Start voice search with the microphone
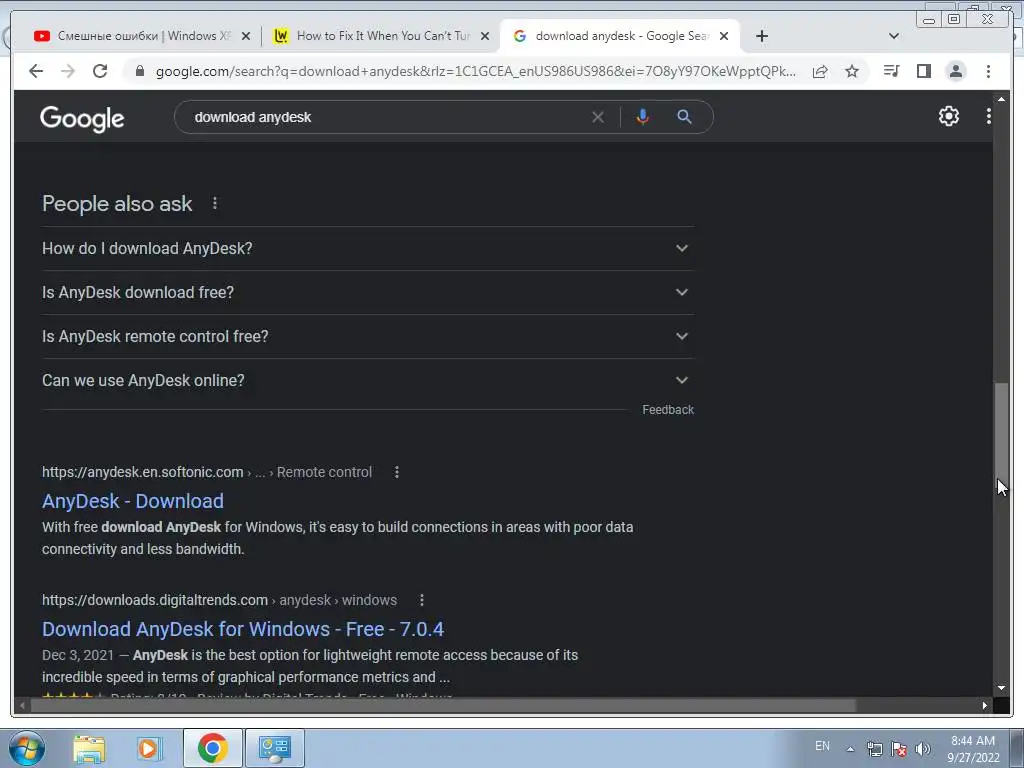This screenshot has width=1024, height=768. point(643,117)
